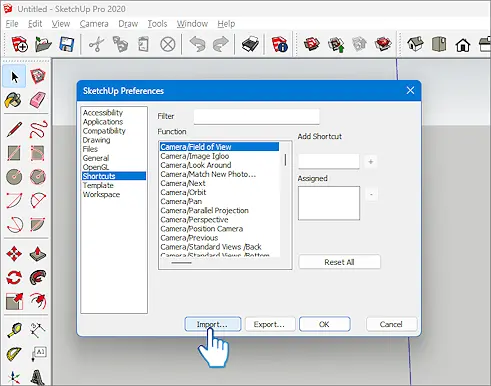
Task: Click the Reset All button
Action: pyautogui.click(x=339, y=262)
